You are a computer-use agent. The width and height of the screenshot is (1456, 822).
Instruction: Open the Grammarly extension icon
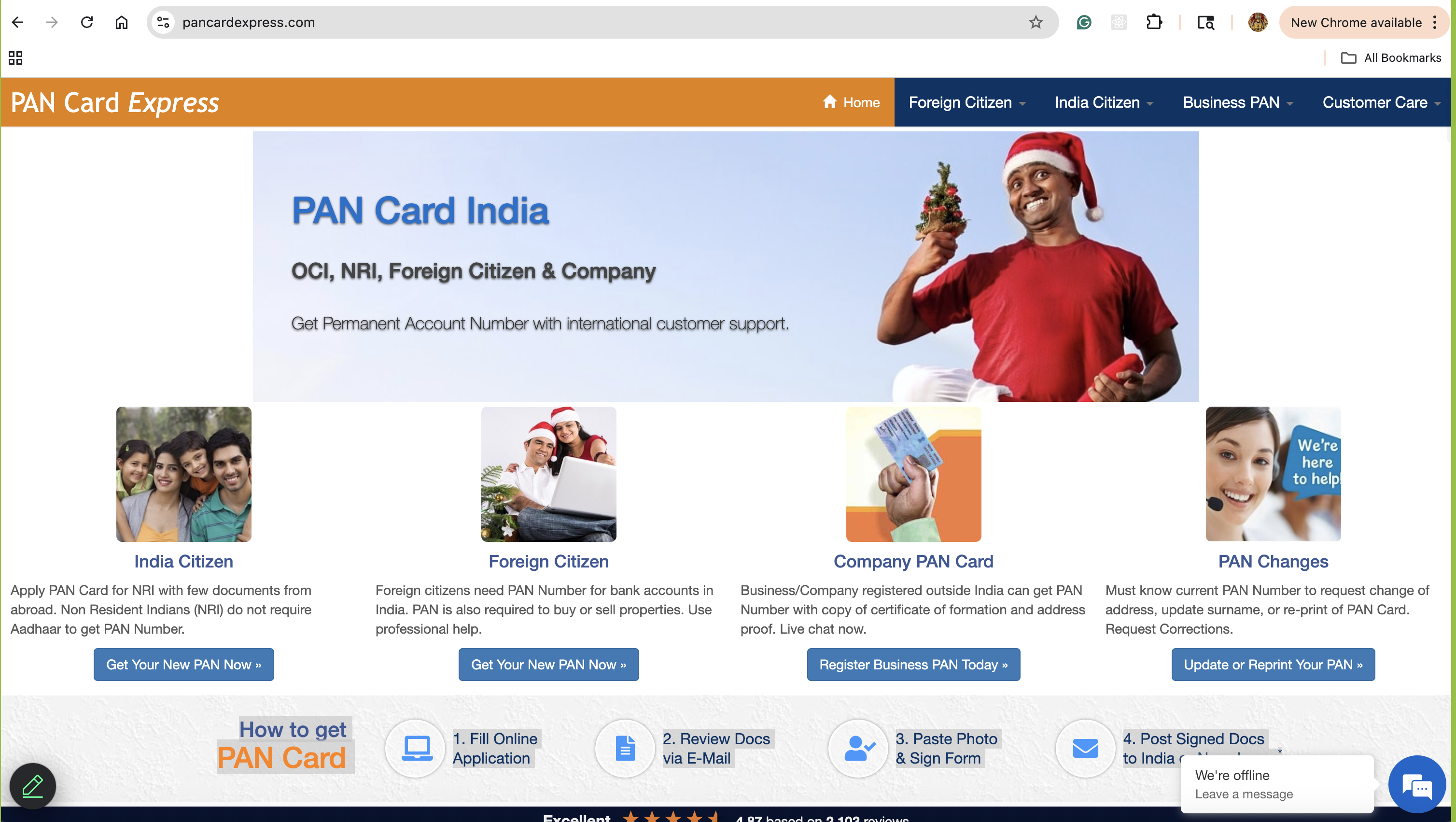[x=1084, y=23]
